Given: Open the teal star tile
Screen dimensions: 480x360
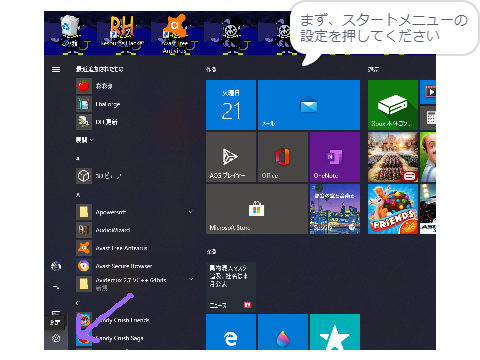Looking at the screenshot, I should [x=335, y=332].
